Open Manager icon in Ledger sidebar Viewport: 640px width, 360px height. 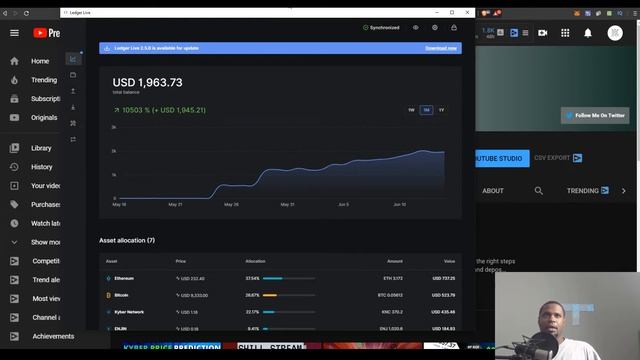73,123
